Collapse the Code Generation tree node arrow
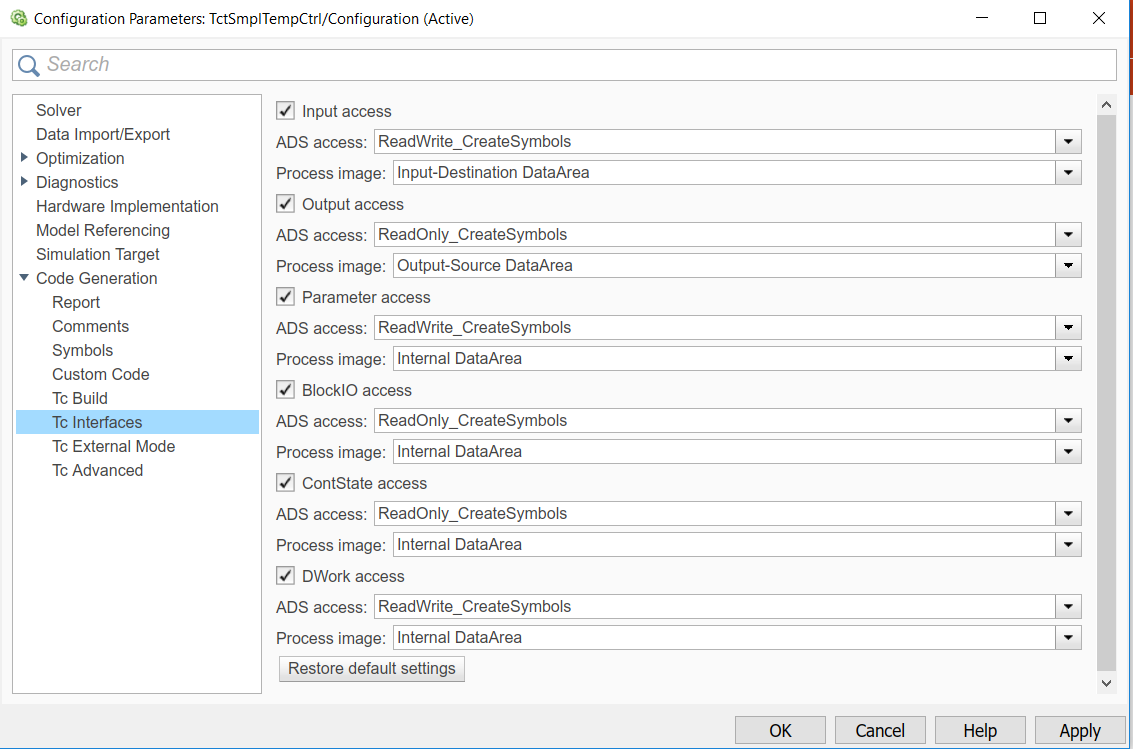The image size is (1133, 749). [25, 277]
